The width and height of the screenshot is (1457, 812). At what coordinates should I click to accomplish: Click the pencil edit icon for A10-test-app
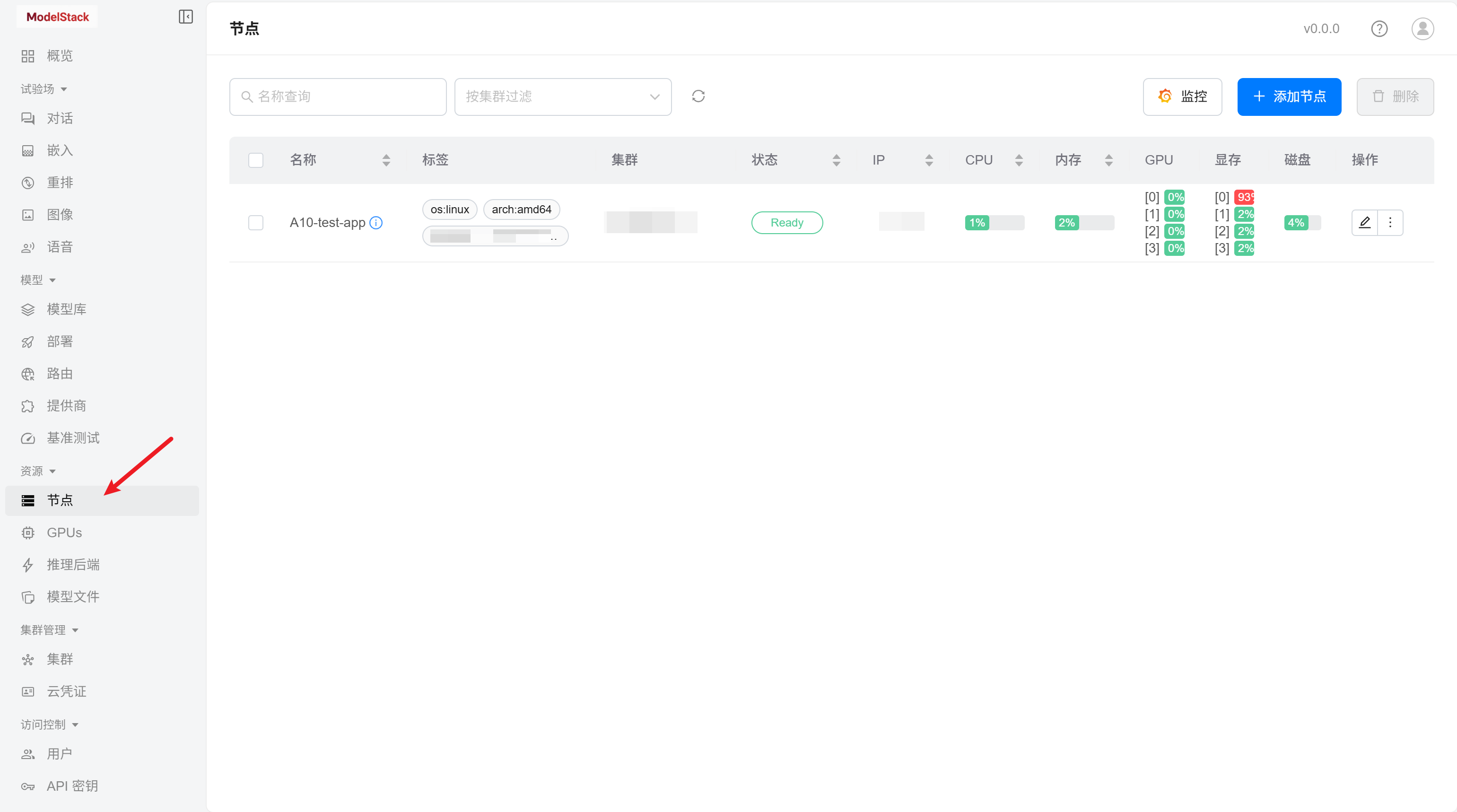coord(1364,223)
